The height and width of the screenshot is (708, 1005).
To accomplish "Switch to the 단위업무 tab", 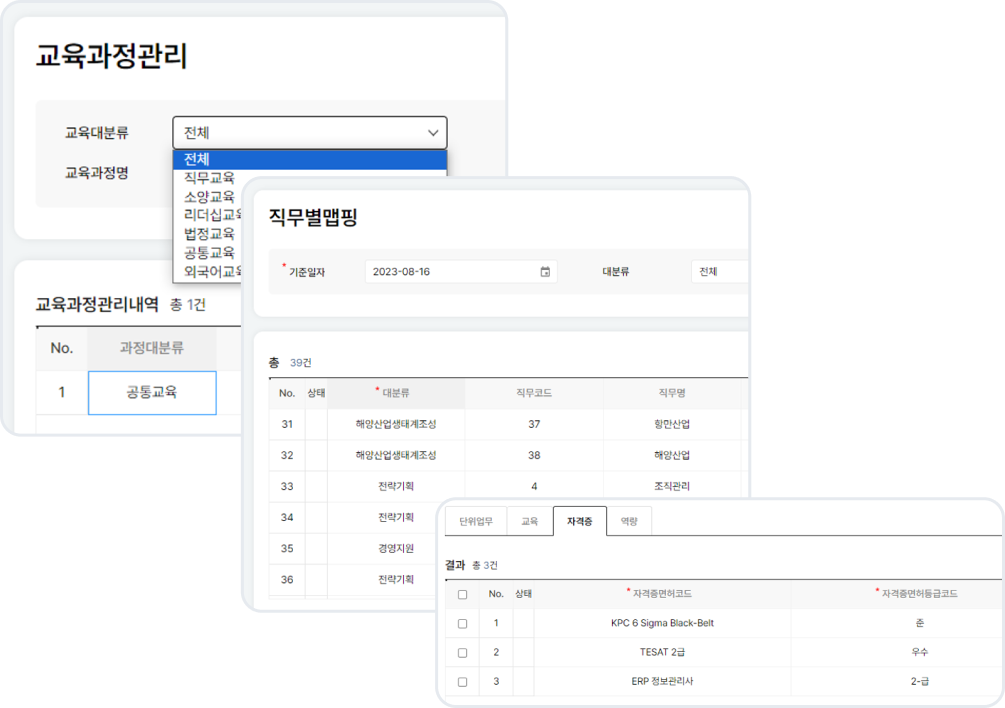I will pyautogui.click(x=474, y=520).
